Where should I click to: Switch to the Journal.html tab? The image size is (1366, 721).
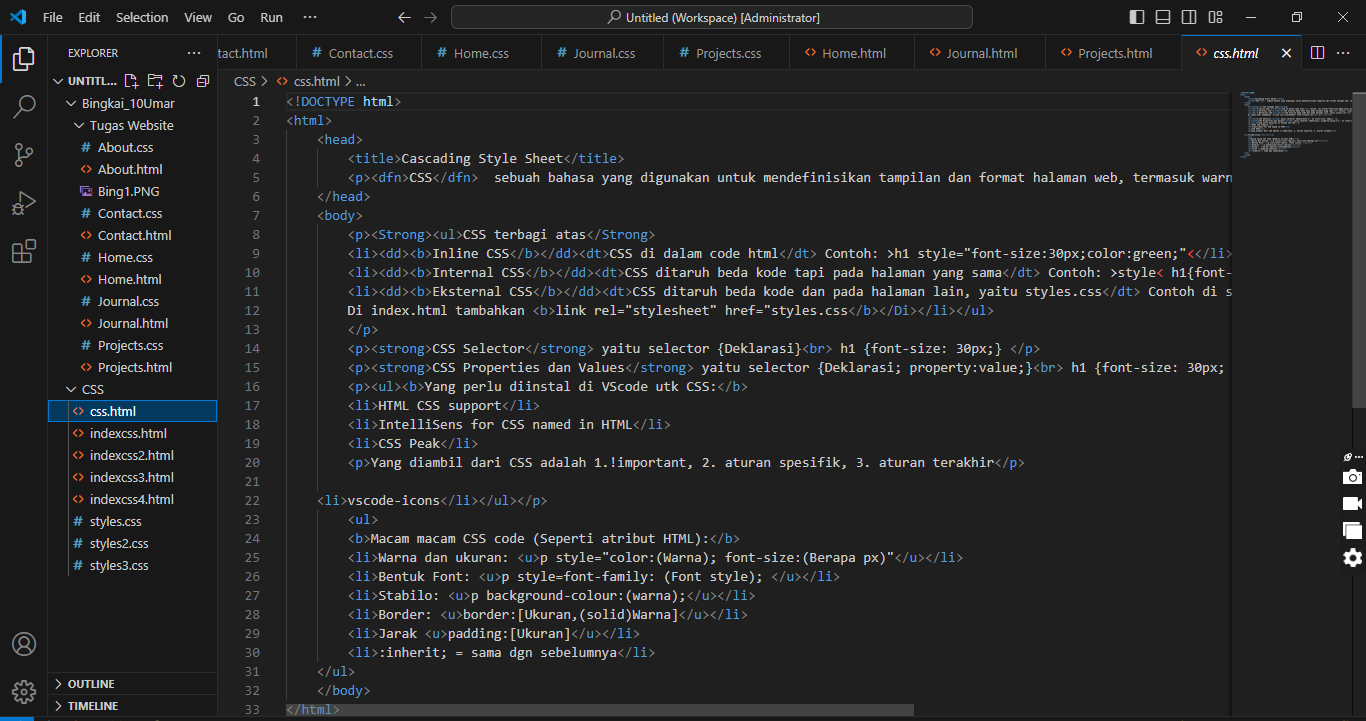[981, 53]
